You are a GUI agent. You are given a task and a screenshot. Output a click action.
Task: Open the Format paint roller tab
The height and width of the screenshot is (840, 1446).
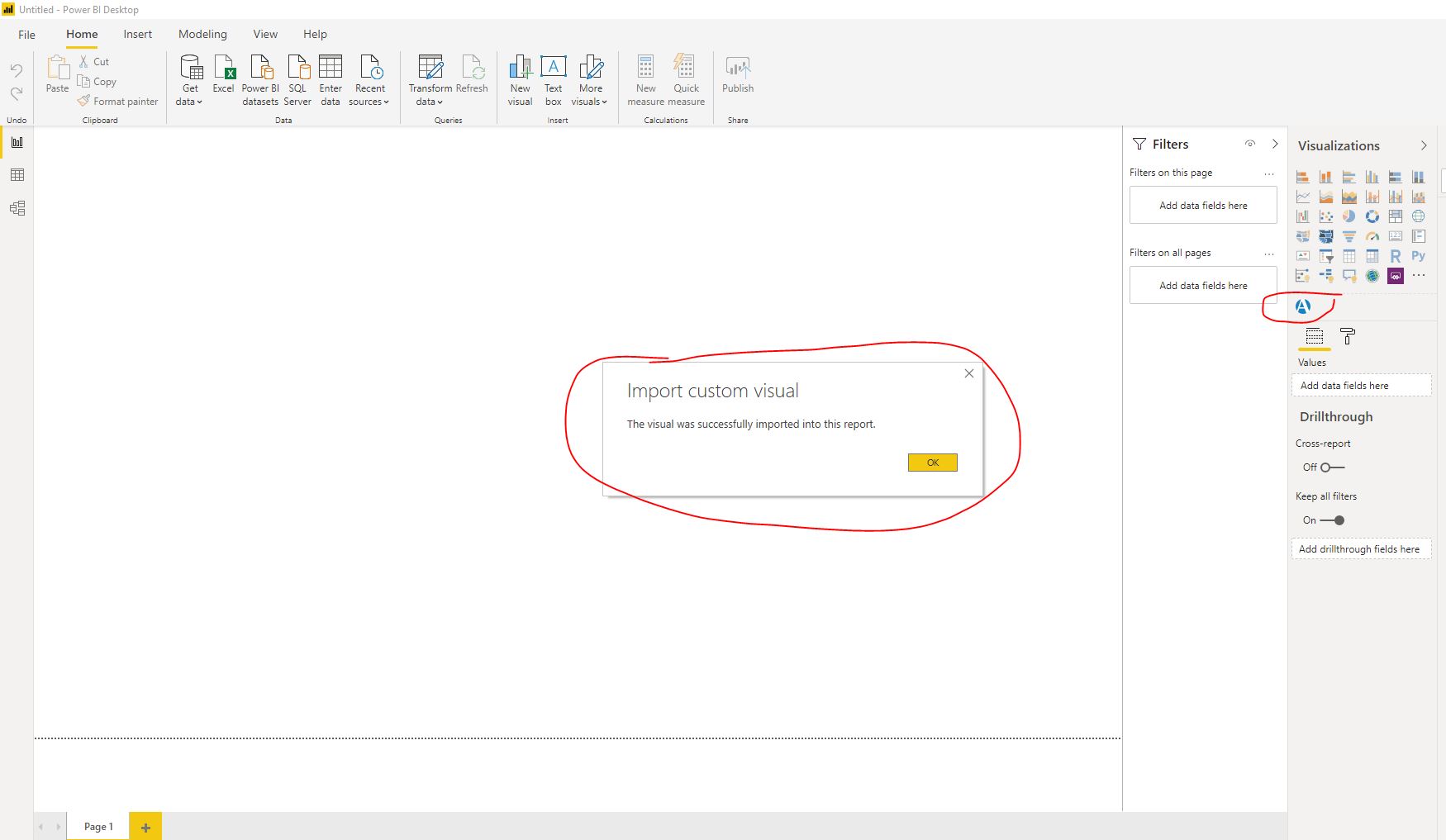tap(1348, 336)
